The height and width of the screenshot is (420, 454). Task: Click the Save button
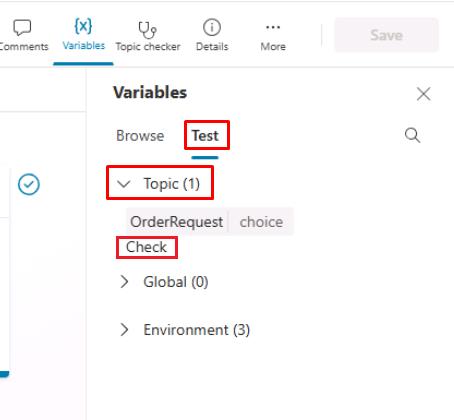tap(386, 35)
